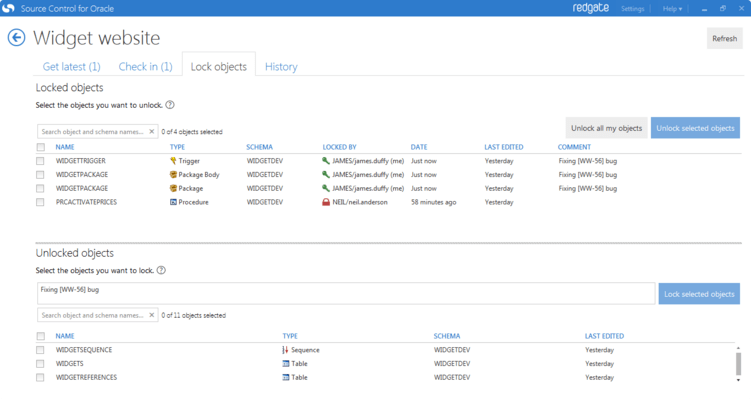This screenshot has height=400, width=751.
Task: Sort locked objects by LOCKED BY column
Action: click(x=339, y=147)
